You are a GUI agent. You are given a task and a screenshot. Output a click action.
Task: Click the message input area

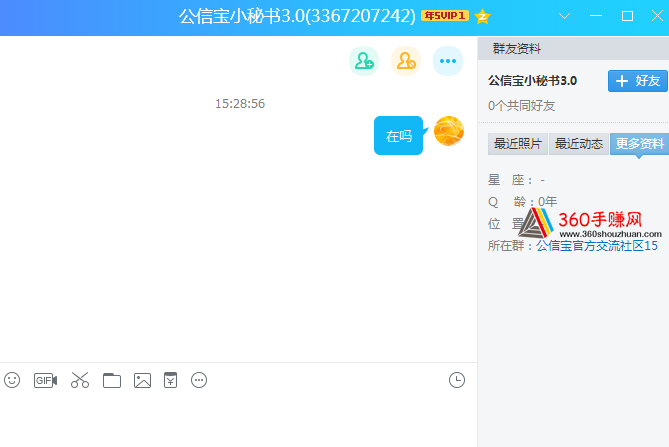pyautogui.click(x=238, y=420)
